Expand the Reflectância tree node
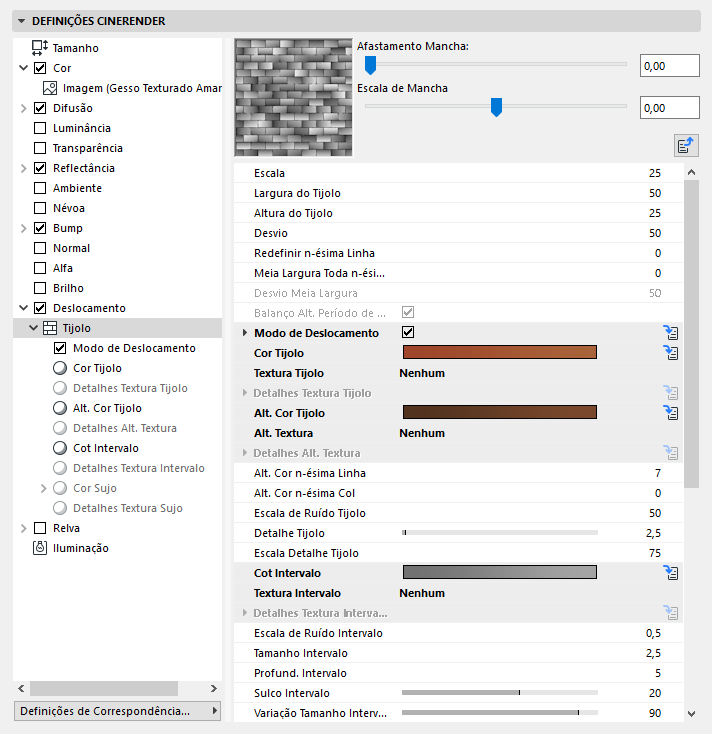This screenshot has height=734, width=712. pos(23,168)
